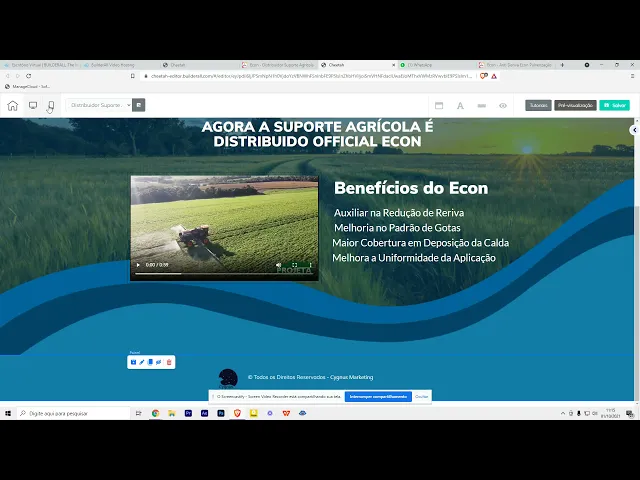Open the browser main menu icon
Screen dimensions: 640x480
[x=632, y=76]
